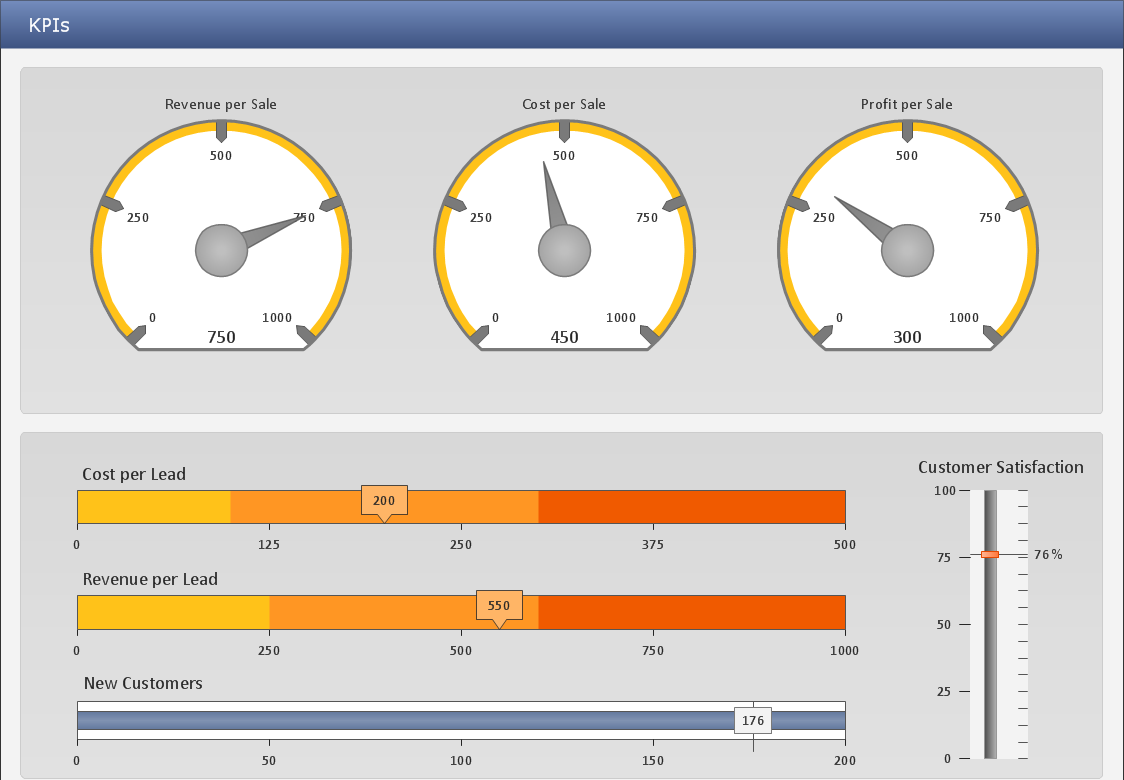The image size is (1124, 780).
Task: Click the Cost per Lead label
Action: tap(134, 475)
